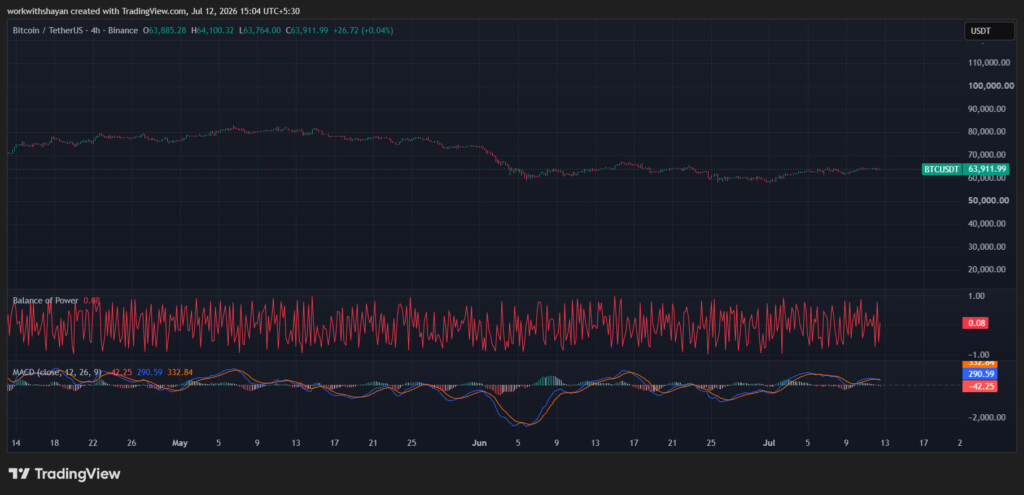The image size is (1024, 495).
Task: Click the +26.72 (+0.04%) change value
Action: pos(362,31)
